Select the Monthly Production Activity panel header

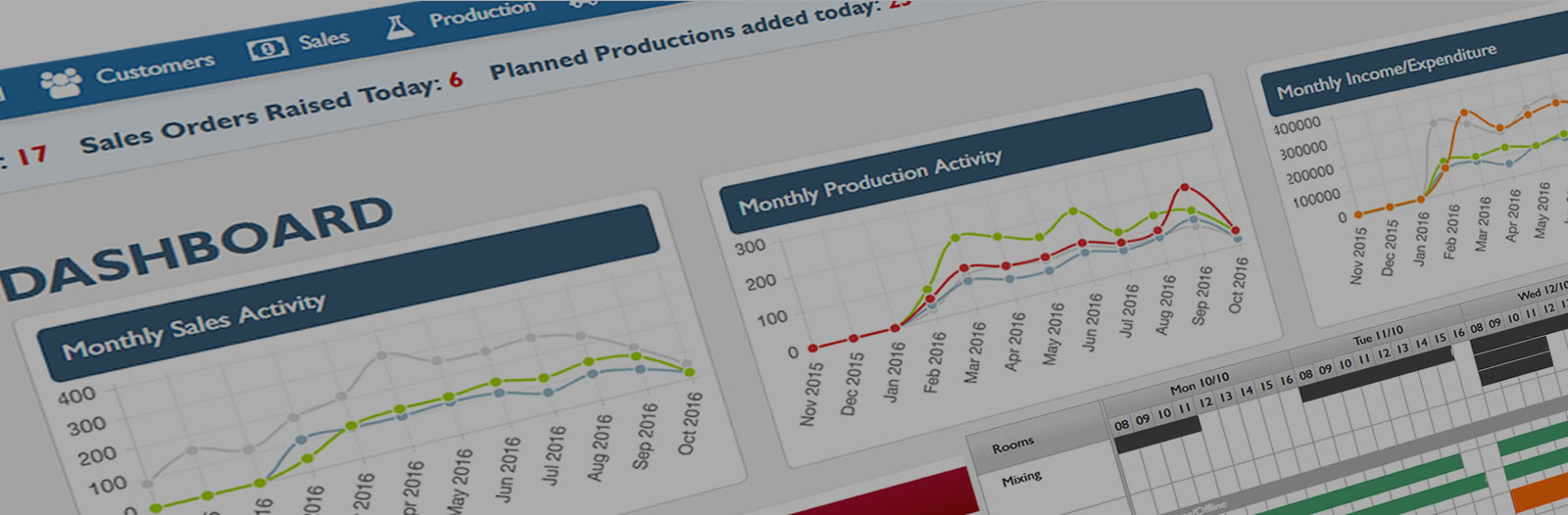(x=965, y=162)
